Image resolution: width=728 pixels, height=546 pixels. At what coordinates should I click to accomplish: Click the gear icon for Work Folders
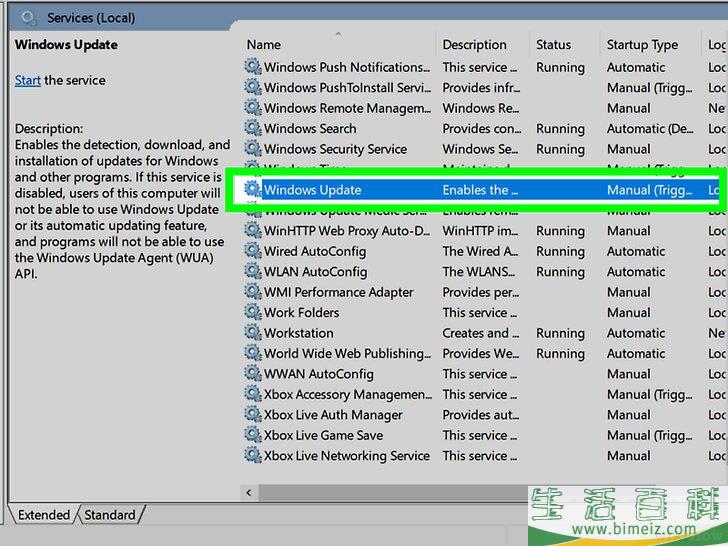click(253, 312)
